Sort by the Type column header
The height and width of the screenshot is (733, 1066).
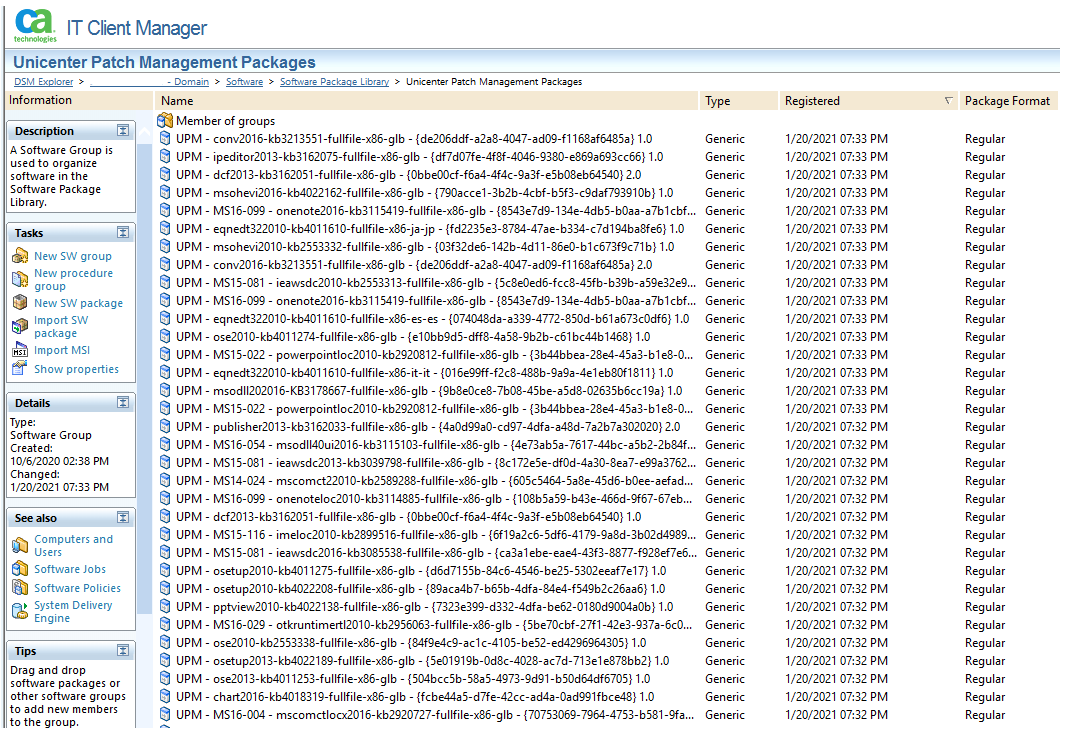[739, 101]
